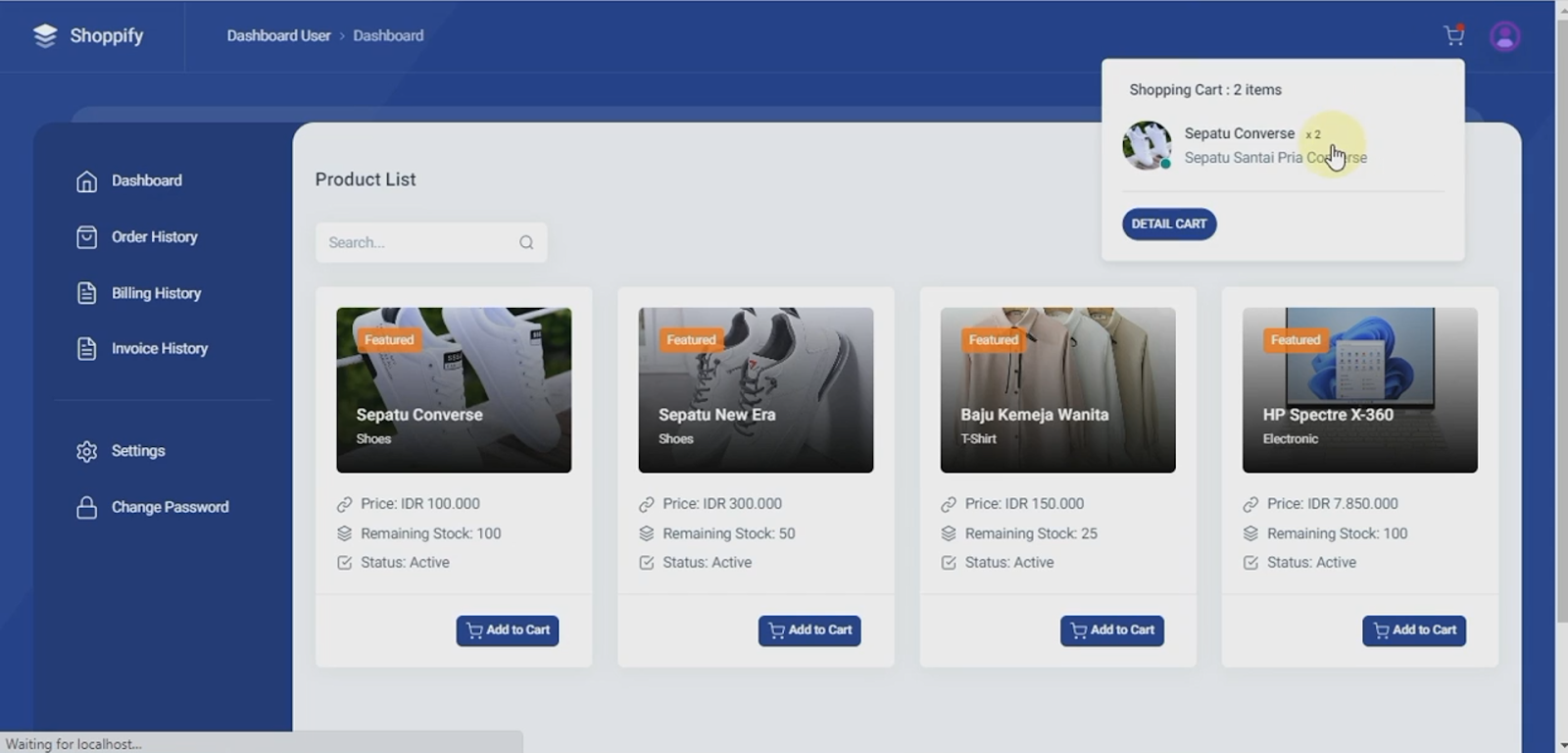The image size is (1568, 753).
Task: Go to Invoice History page
Action: pyautogui.click(x=160, y=348)
